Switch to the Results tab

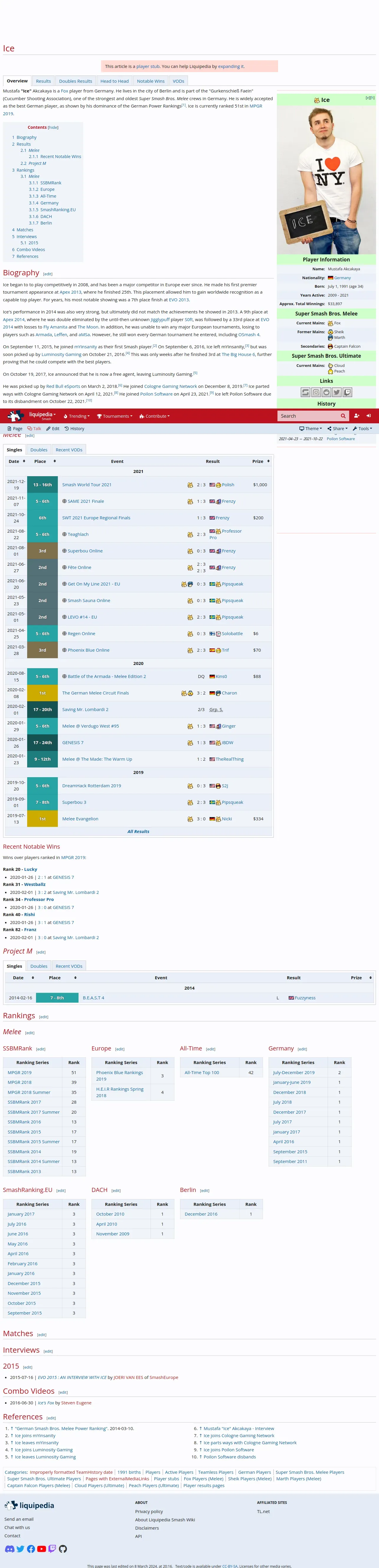click(43, 81)
